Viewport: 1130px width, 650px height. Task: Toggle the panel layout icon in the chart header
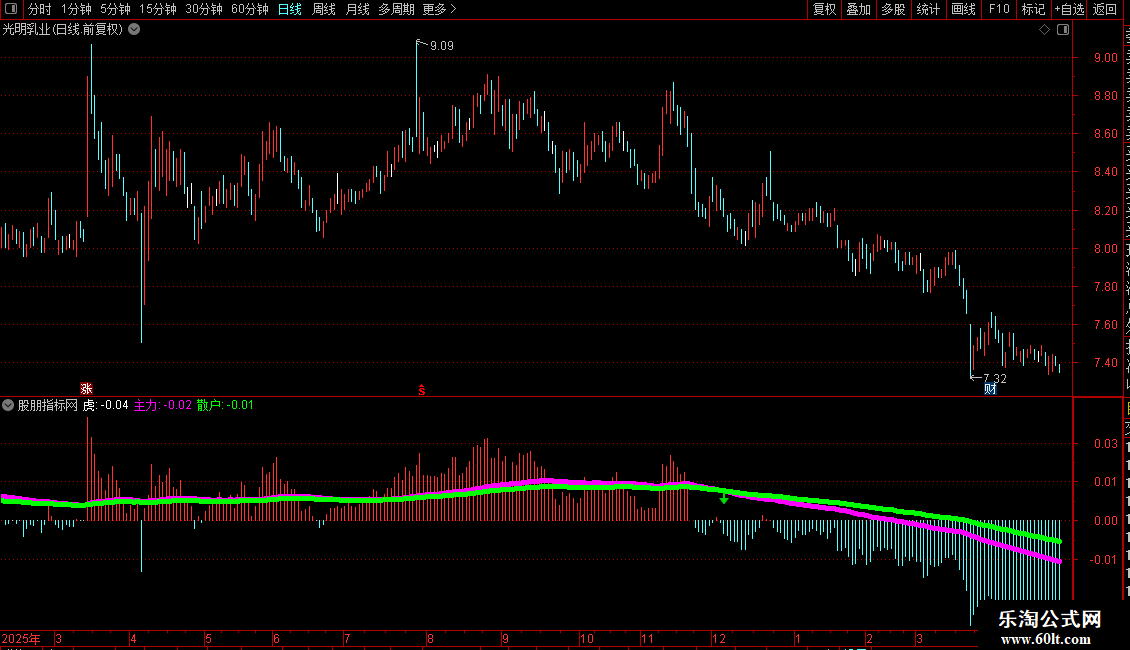pyautogui.click(x=1063, y=30)
